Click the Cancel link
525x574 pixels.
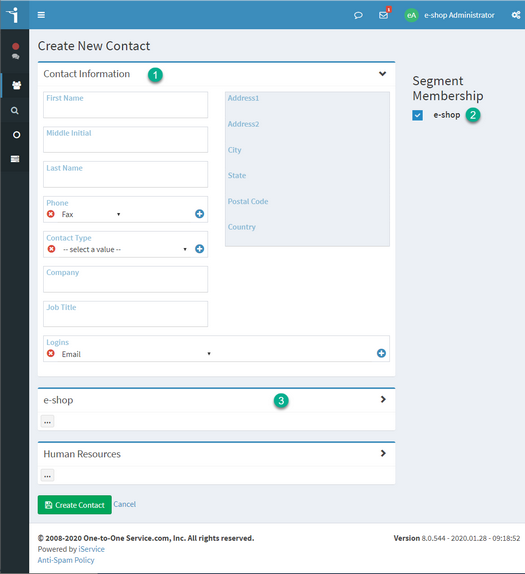click(124, 504)
